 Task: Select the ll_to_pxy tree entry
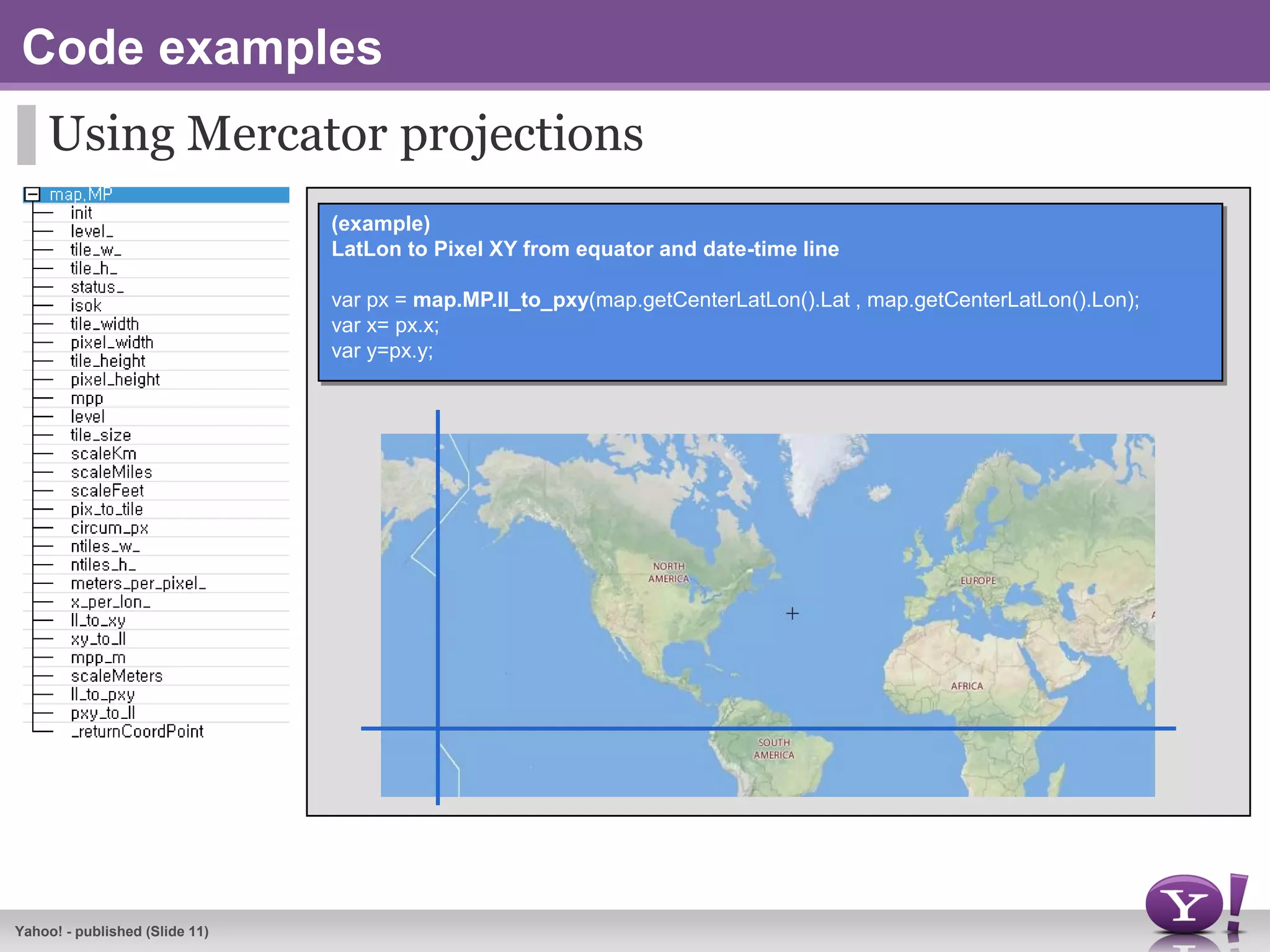[x=102, y=695]
